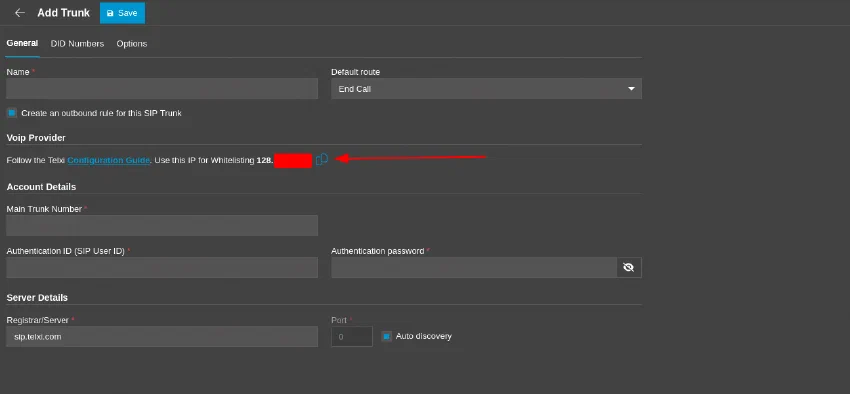The height and width of the screenshot is (394, 850).
Task: Click the Main Trunk Number field
Action: 162,225
